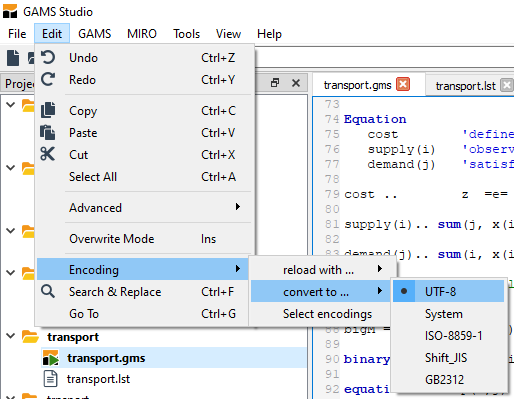Switch to the transport.lst tab
The height and width of the screenshot is (399, 514).
pyautogui.click(x=465, y=86)
